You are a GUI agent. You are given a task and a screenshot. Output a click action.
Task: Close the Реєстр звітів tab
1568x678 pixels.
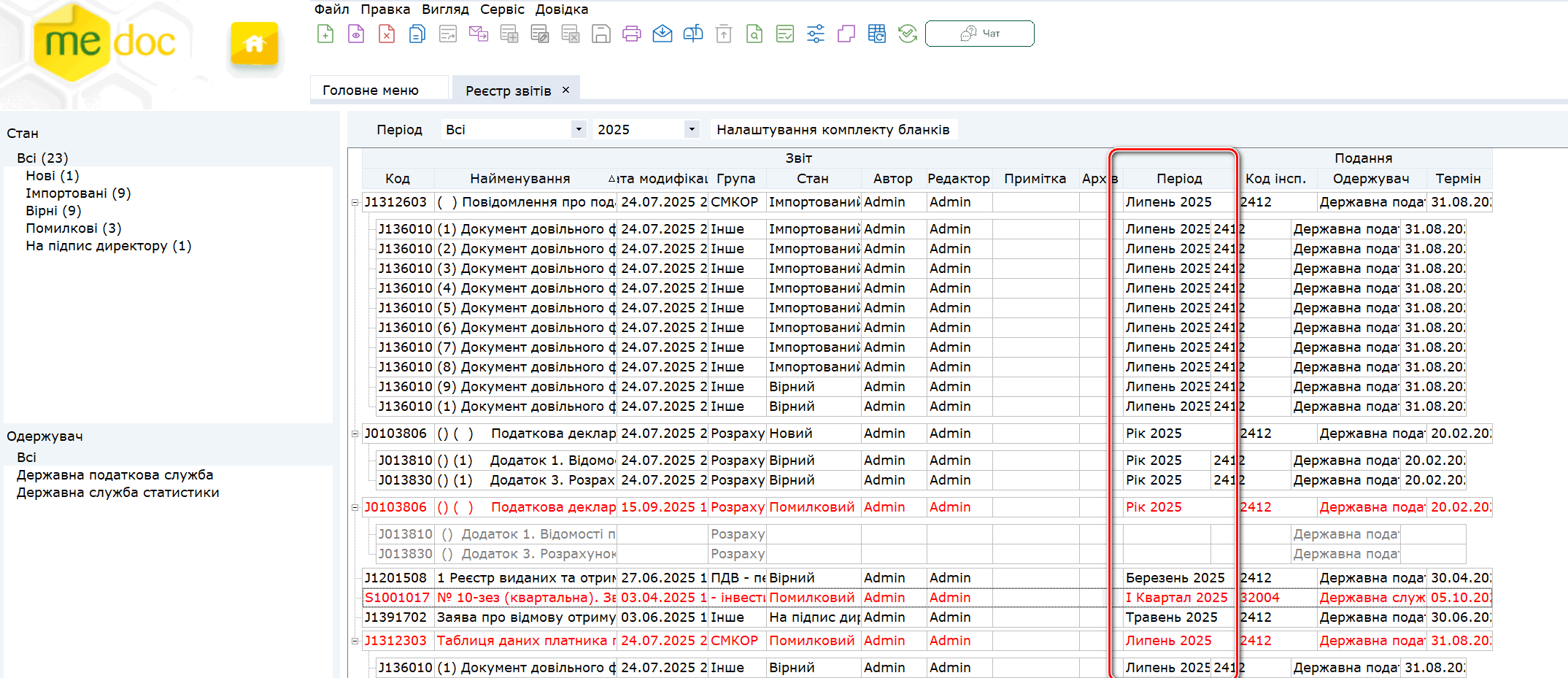pyautogui.click(x=565, y=90)
